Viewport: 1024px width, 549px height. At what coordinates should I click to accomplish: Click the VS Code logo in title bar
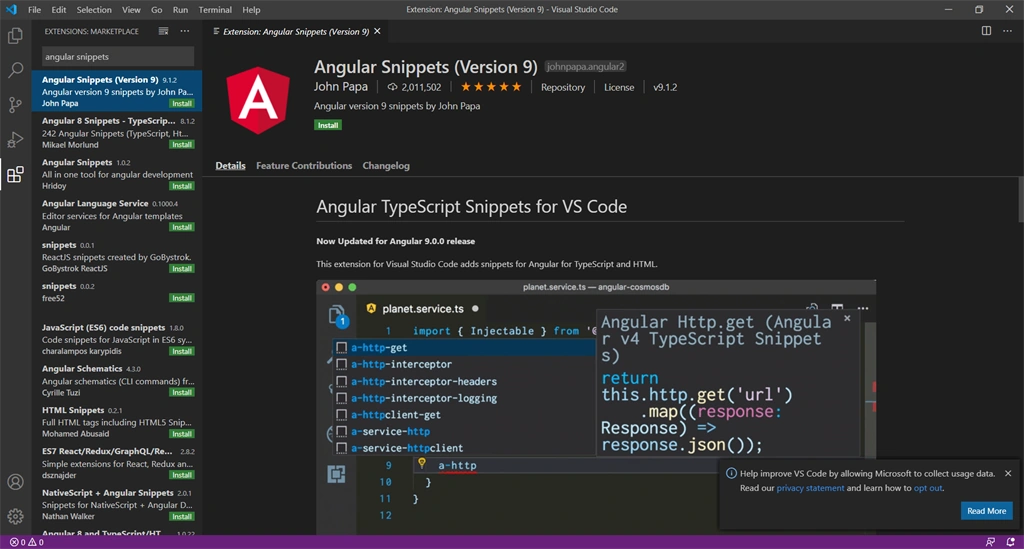coord(11,10)
